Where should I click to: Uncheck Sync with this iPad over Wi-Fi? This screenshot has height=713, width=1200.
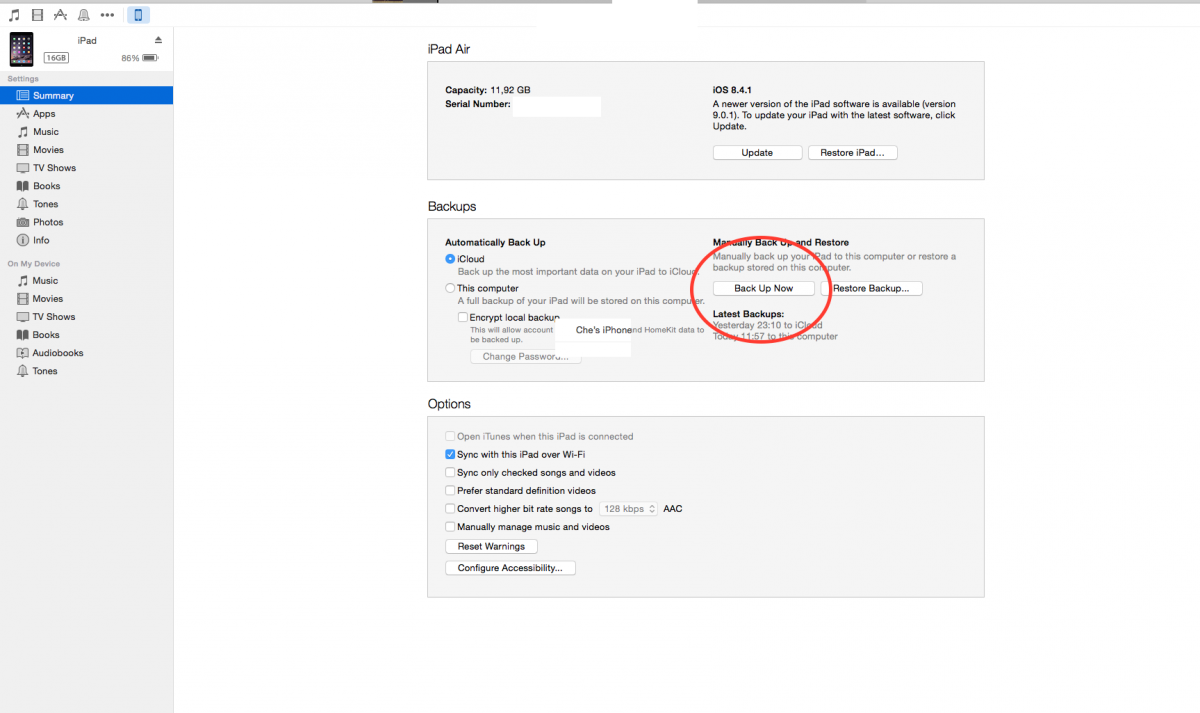(450, 454)
